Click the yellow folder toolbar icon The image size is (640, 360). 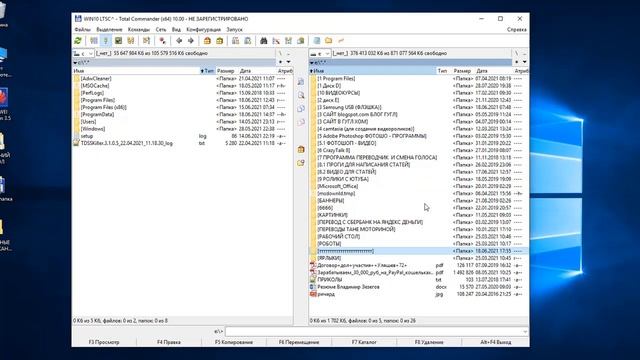329,41
